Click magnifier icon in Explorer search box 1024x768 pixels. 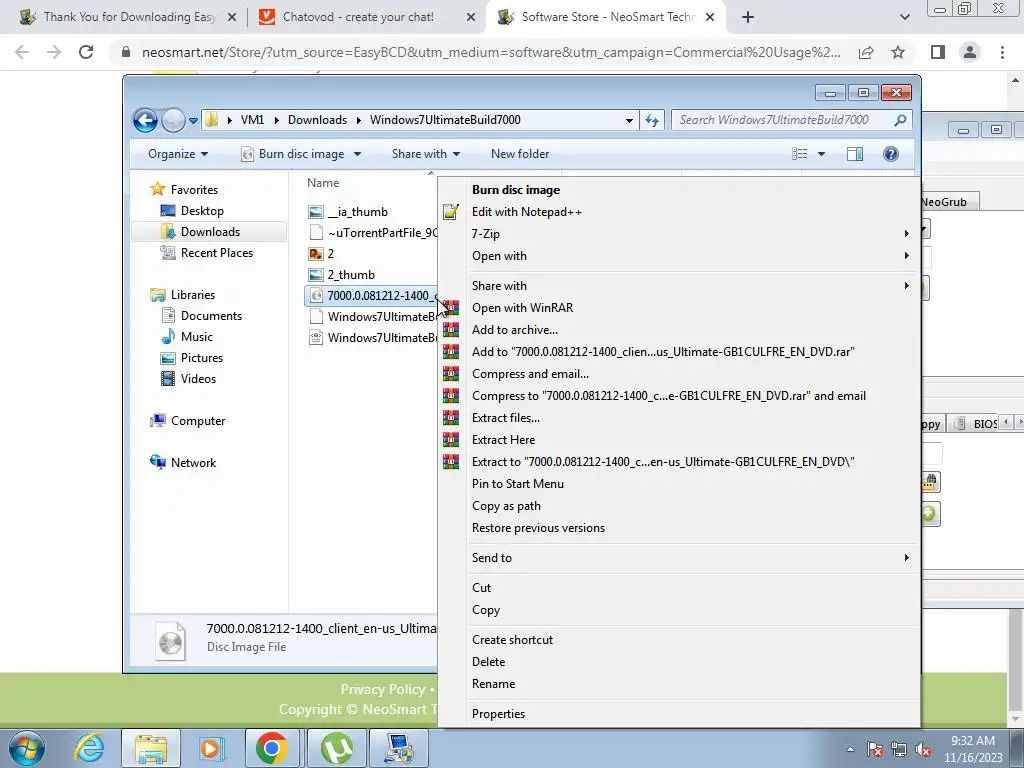pyautogui.click(x=900, y=120)
